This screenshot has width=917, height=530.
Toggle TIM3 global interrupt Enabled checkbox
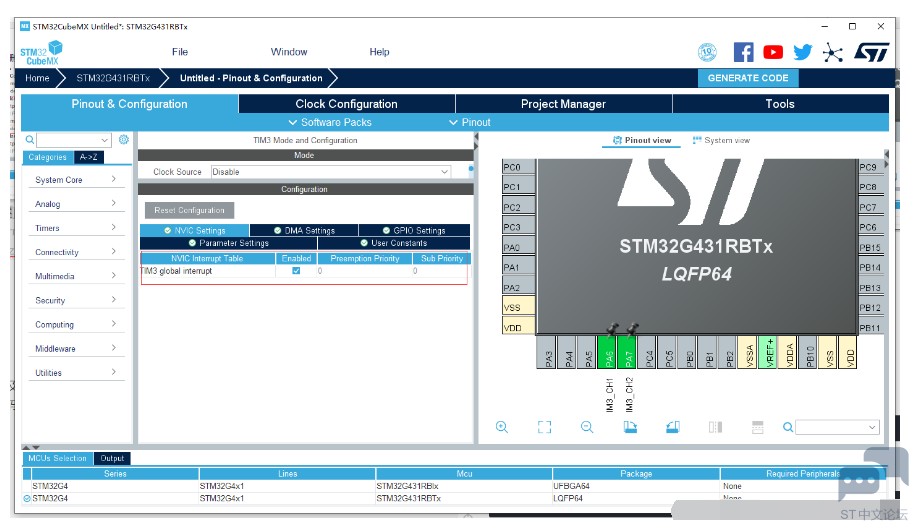tap(296, 271)
